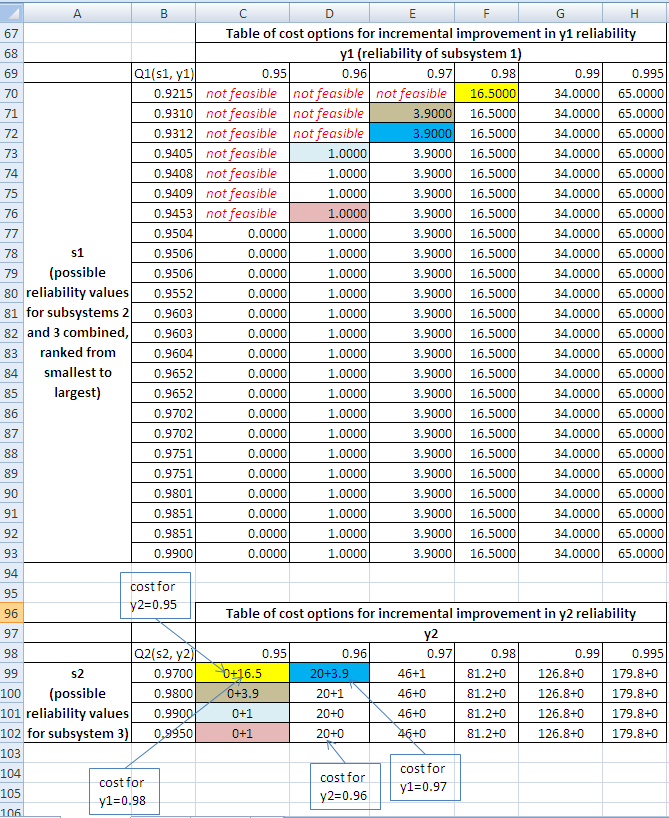Click the y1 reliability table title cell

431,33
